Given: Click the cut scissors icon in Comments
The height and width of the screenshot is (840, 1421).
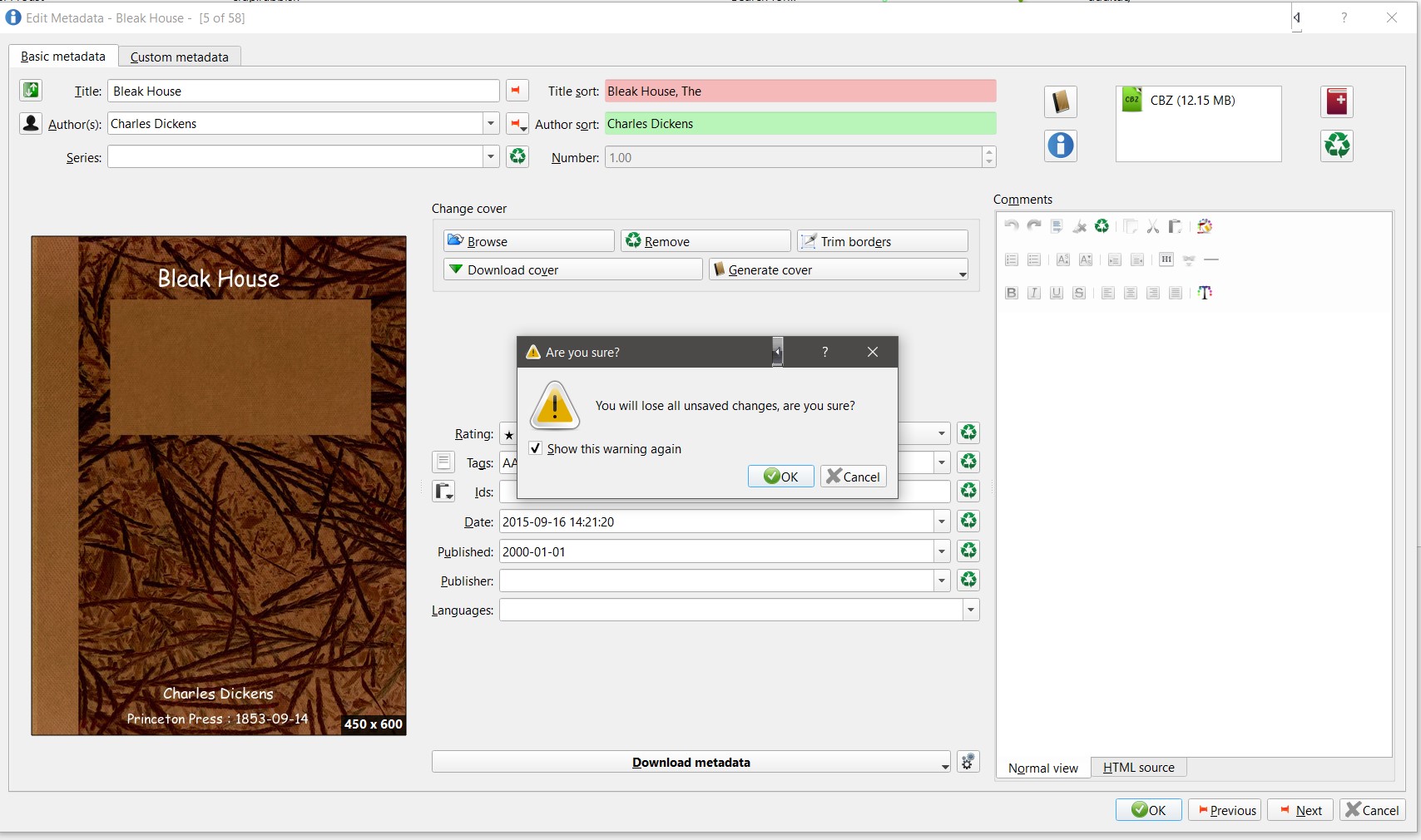Looking at the screenshot, I should 1152,226.
